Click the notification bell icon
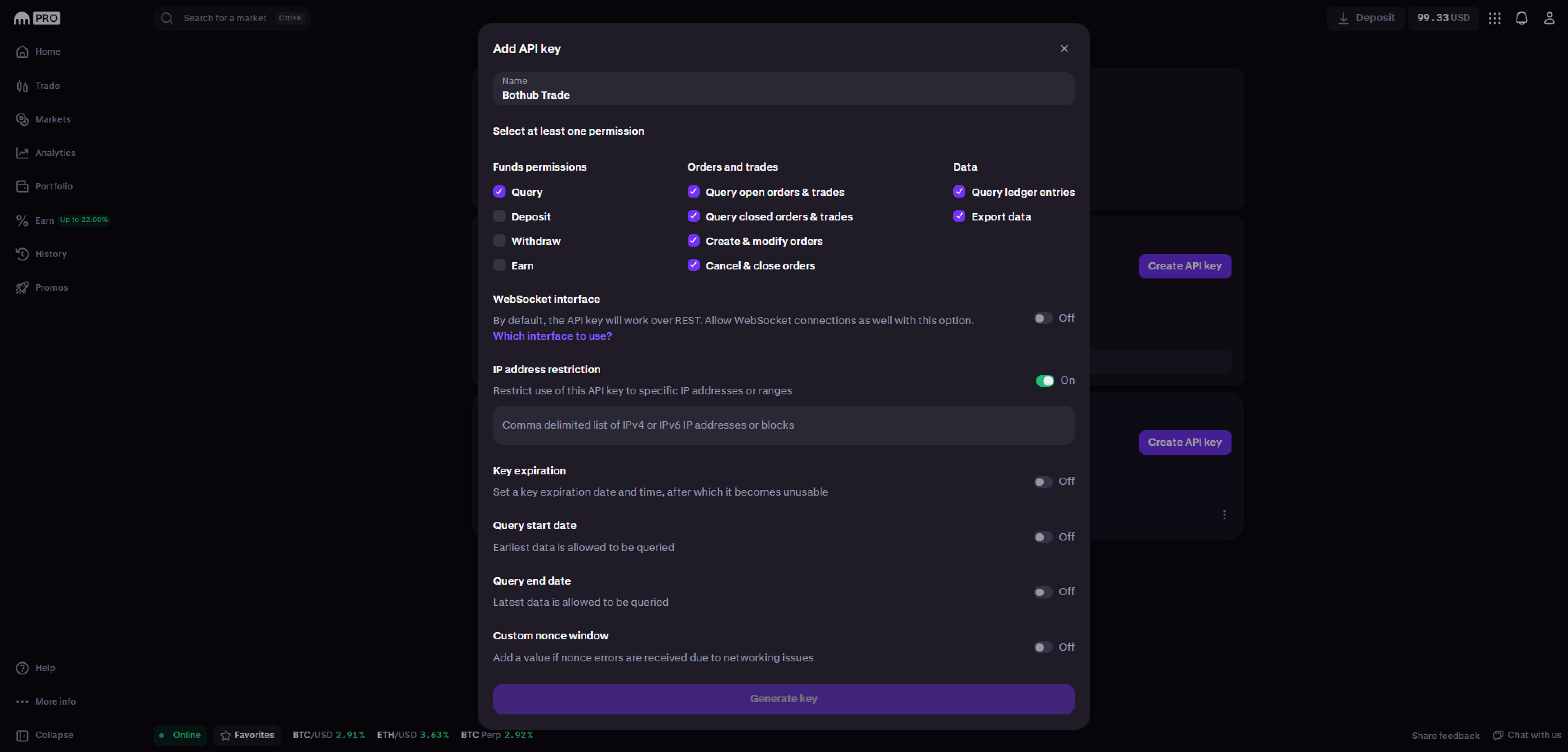 tap(1521, 18)
